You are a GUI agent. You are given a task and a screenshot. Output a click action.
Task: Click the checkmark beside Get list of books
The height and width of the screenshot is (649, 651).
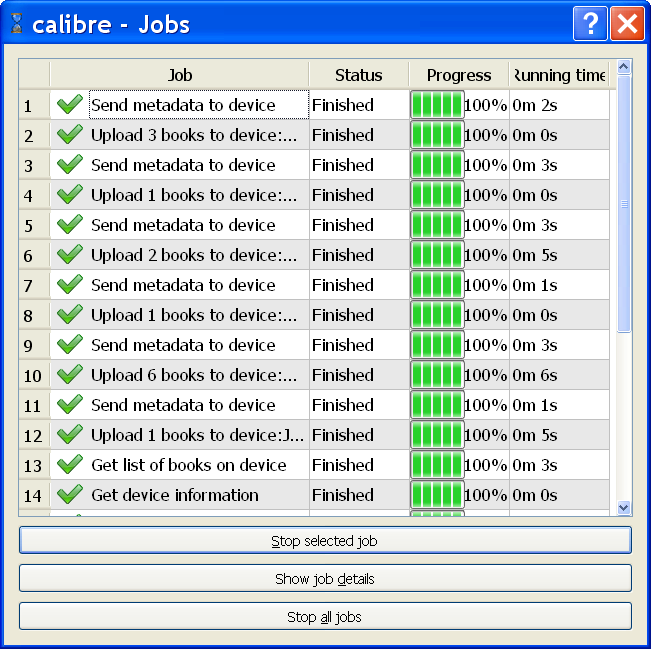pos(70,464)
